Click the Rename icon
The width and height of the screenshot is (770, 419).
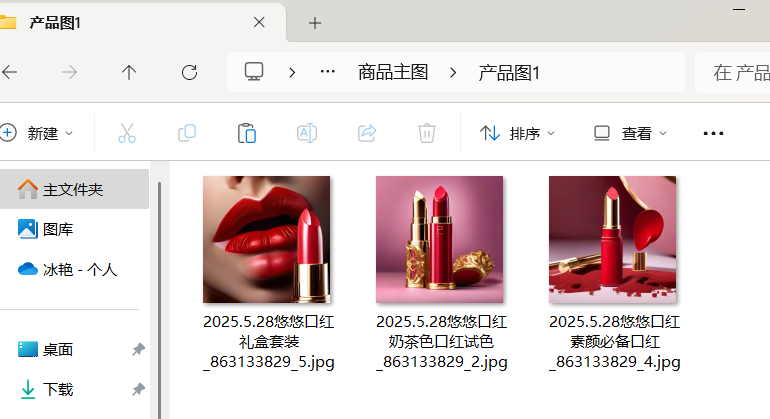(x=307, y=133)
